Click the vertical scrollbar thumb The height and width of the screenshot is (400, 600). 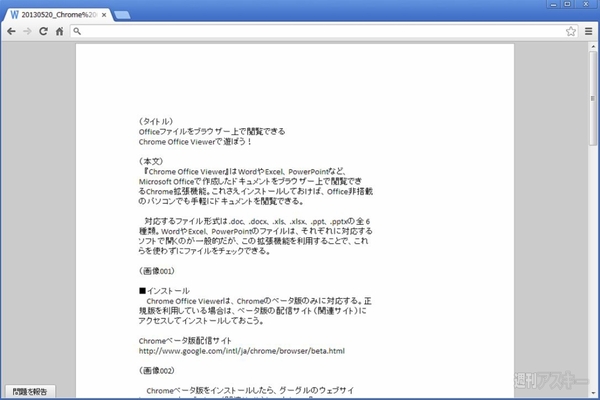(593, 98)
